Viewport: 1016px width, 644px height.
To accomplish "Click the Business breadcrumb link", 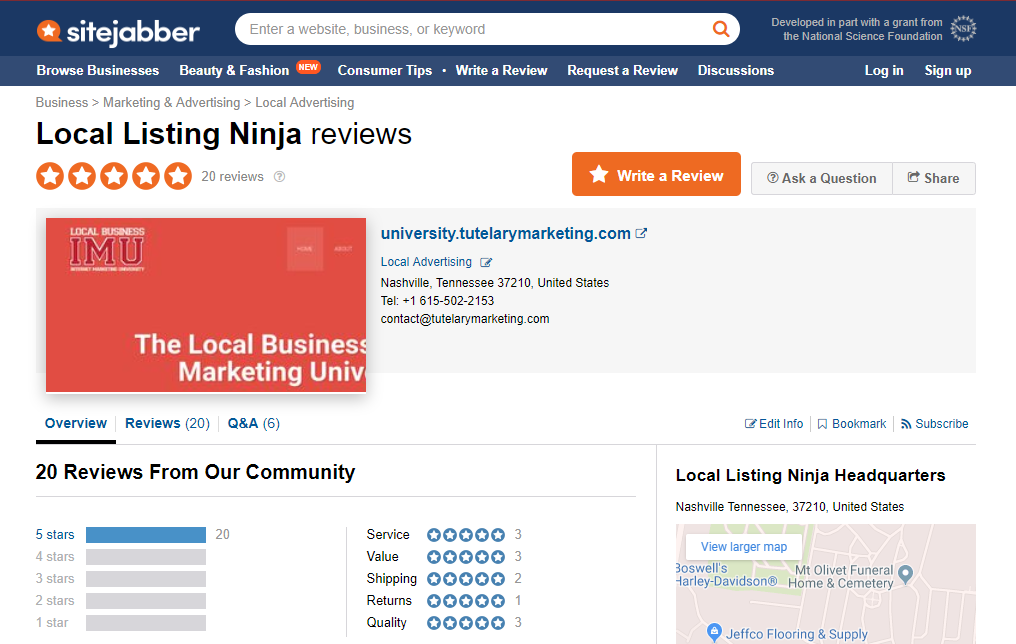I will point(62,102).
